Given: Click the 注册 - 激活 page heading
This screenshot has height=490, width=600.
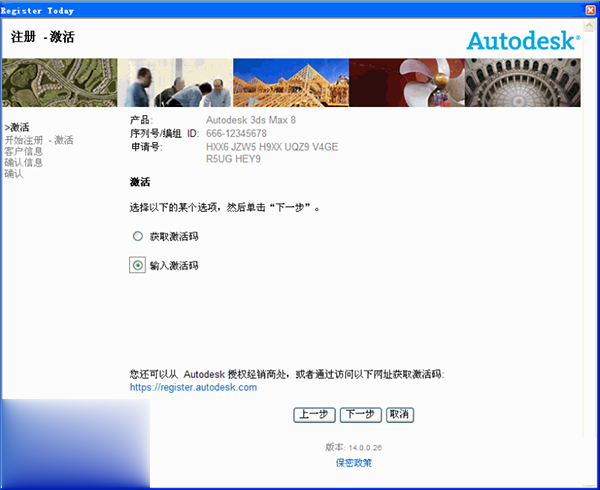Looking at the screenshot, I should click(x=42, y=37).
